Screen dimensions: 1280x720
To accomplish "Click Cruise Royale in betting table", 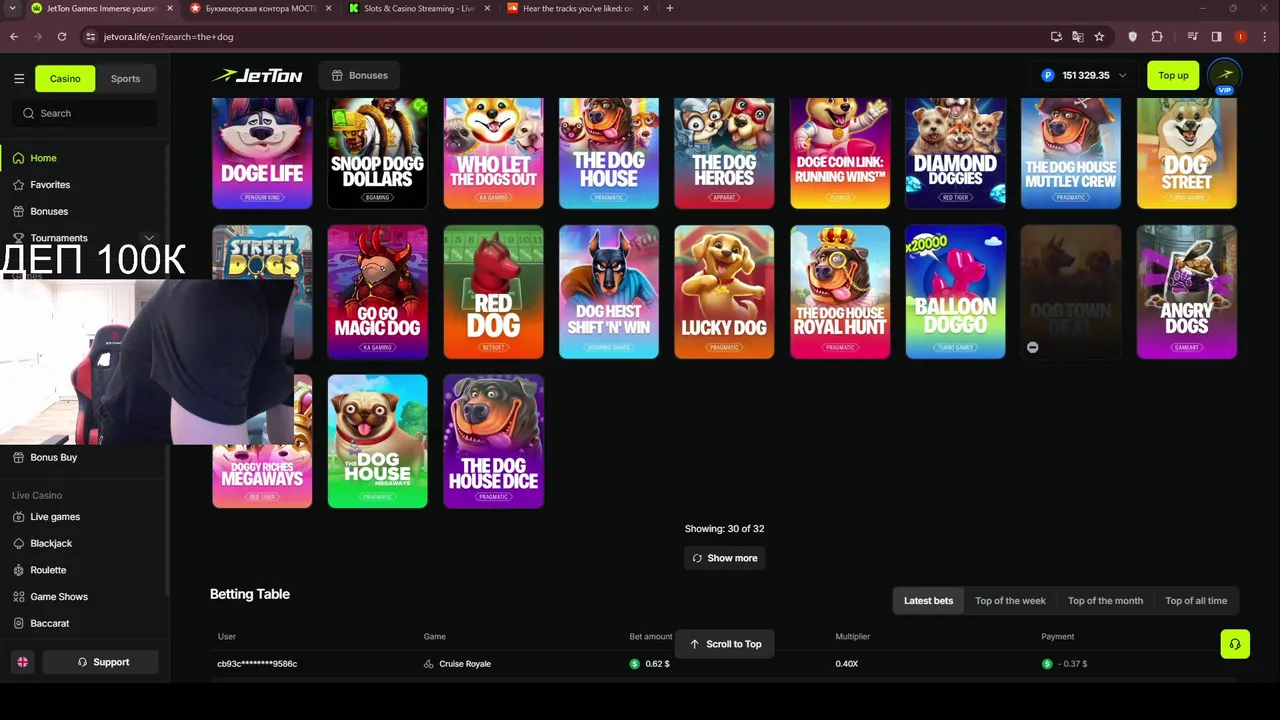I will point(465,664).
